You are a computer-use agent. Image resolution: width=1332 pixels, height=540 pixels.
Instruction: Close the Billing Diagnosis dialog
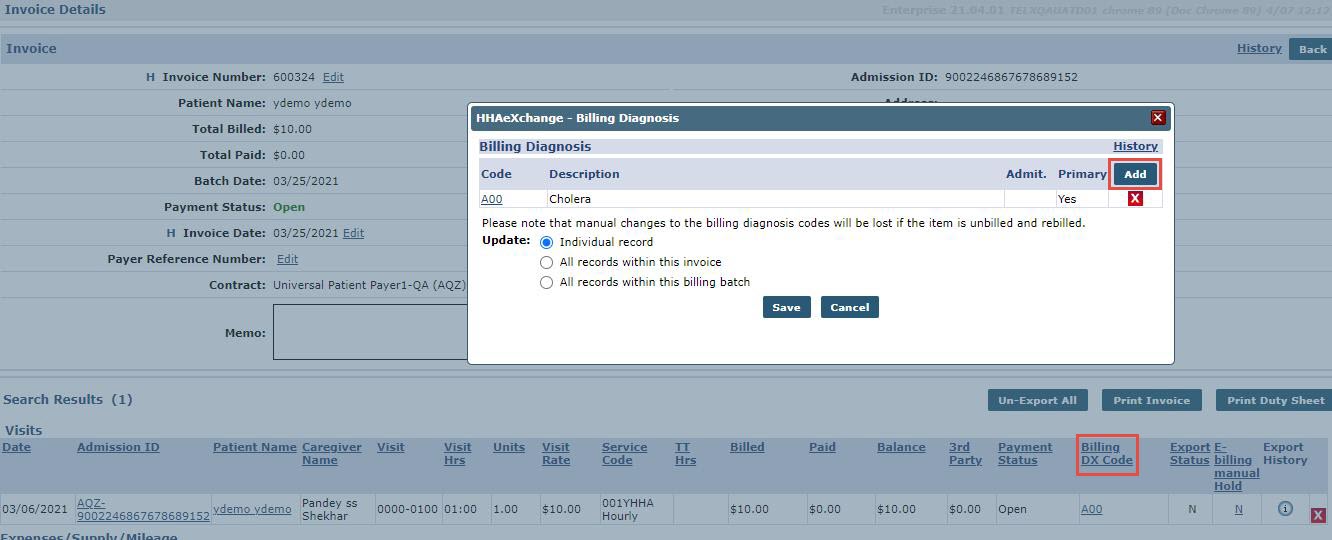coord(1158,118)
